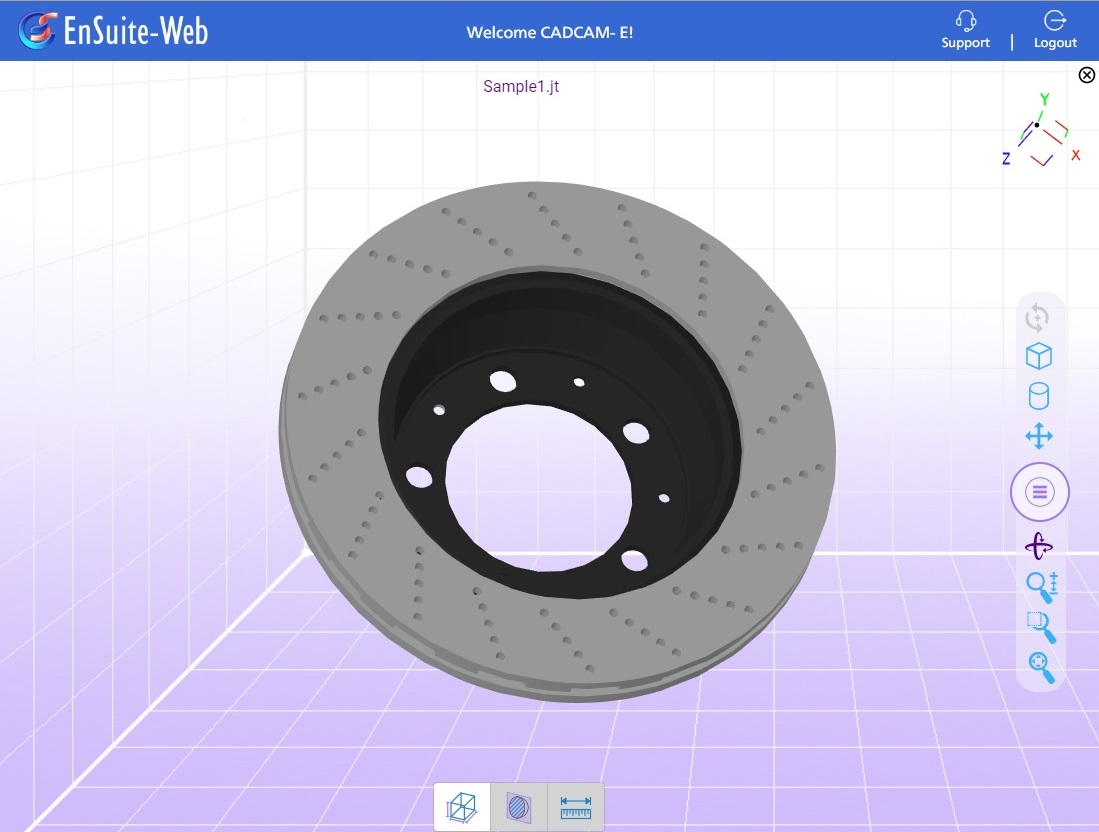Viewport: 1099px width, 832px height.
Task: Activate the orbit rotate tool
Action: click(x=1039, y=546)
